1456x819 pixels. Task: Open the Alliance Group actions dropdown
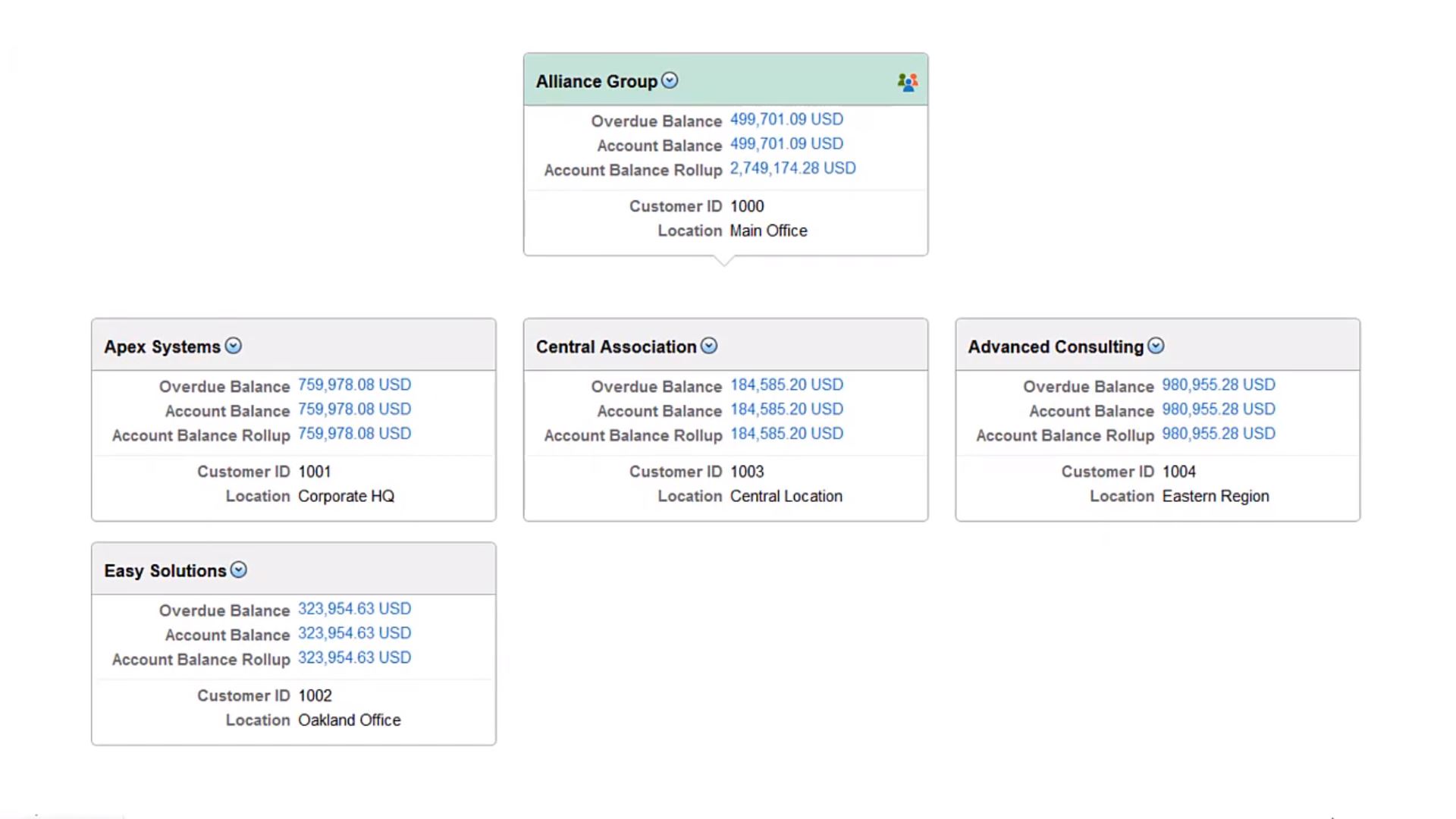tap(670, 79)
